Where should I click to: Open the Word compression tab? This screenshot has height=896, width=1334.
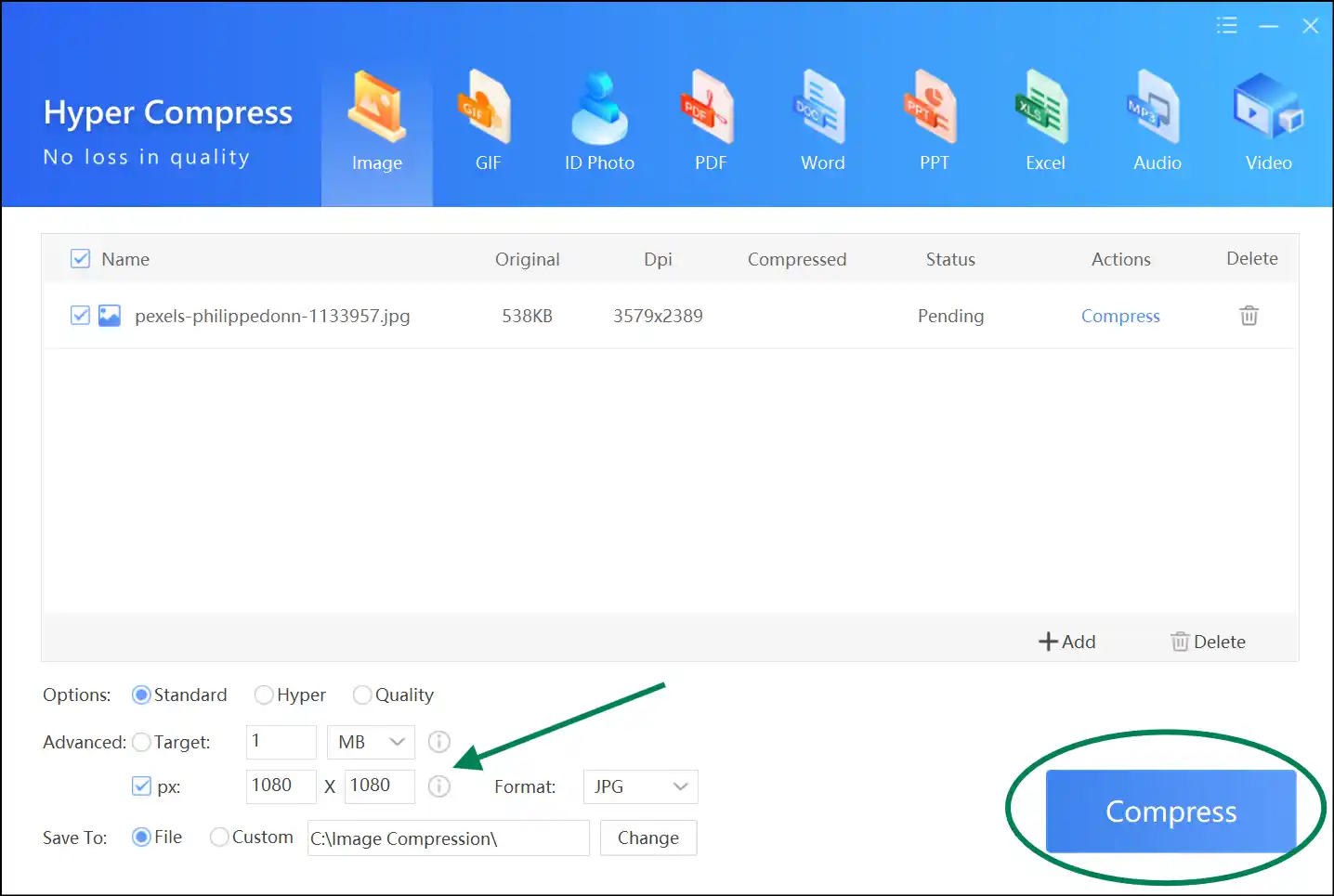tap(822, 123)
